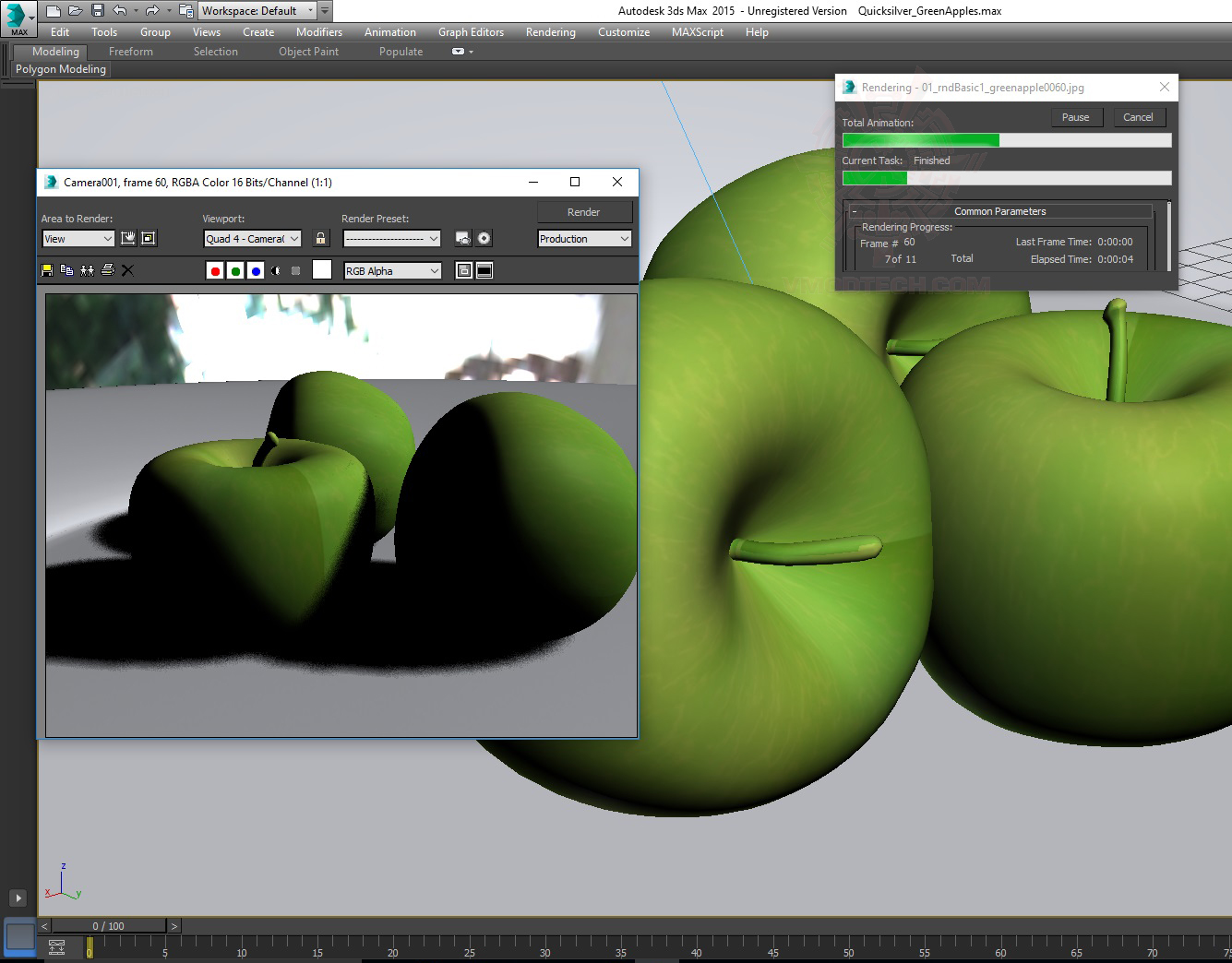This screenshot has width=1232, height=963.
Task: Toggle UI overlay in render window
Action: pos(464,270)
